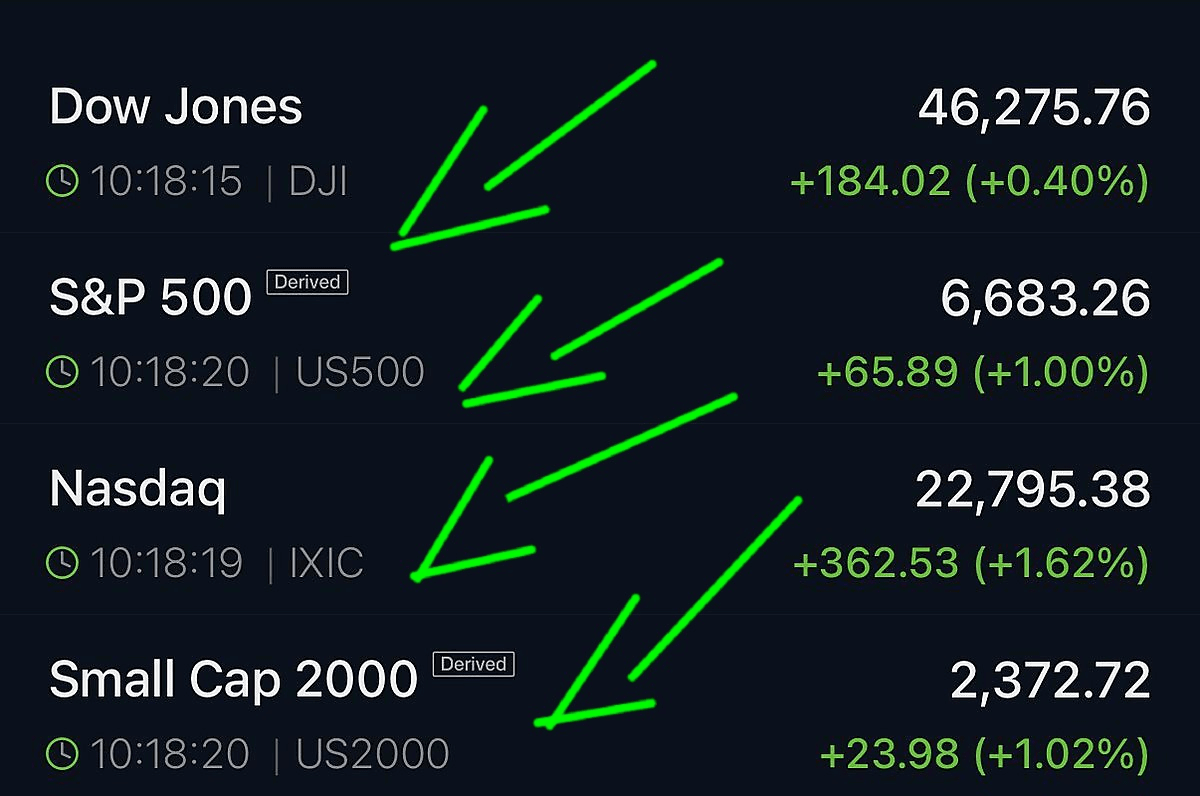Image resolution: width=1200 pixels, height=796 pixels.
Task: Select the US2000 ticker symbol
Action: click(372, 754)
